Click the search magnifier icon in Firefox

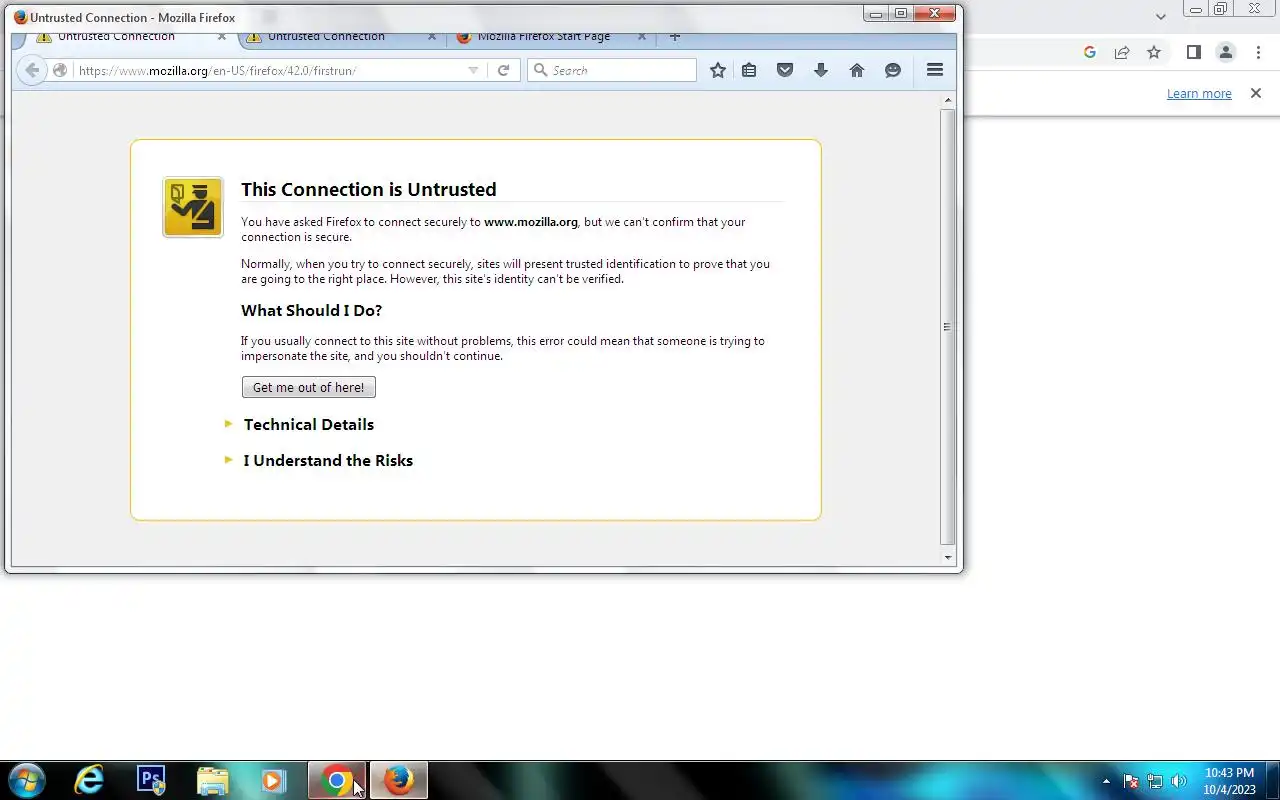click(540, 70)
